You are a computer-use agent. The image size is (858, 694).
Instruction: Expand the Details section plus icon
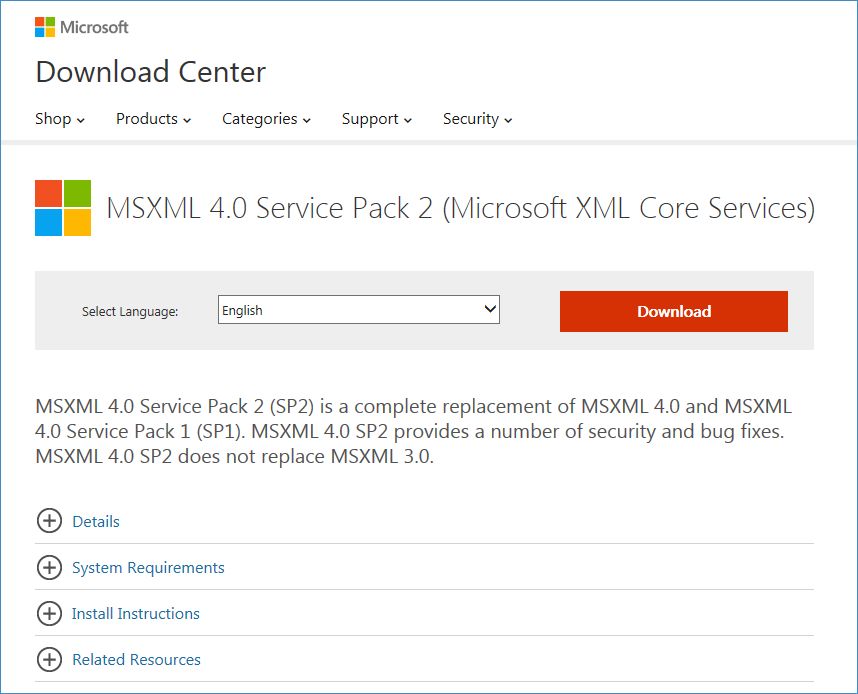click(49, 521)
